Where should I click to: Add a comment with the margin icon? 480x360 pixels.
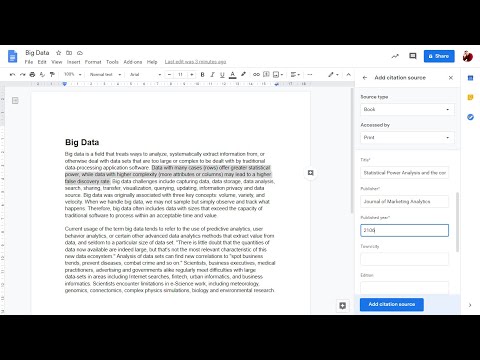[x=311, y=173]
